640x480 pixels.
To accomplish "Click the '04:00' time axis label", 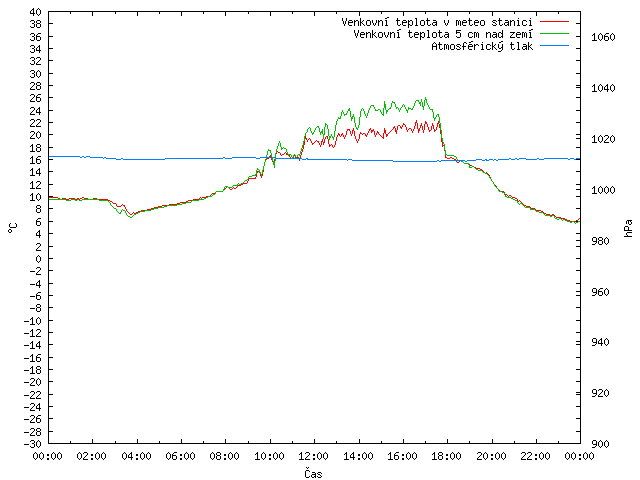I will (x=136, y=456).
